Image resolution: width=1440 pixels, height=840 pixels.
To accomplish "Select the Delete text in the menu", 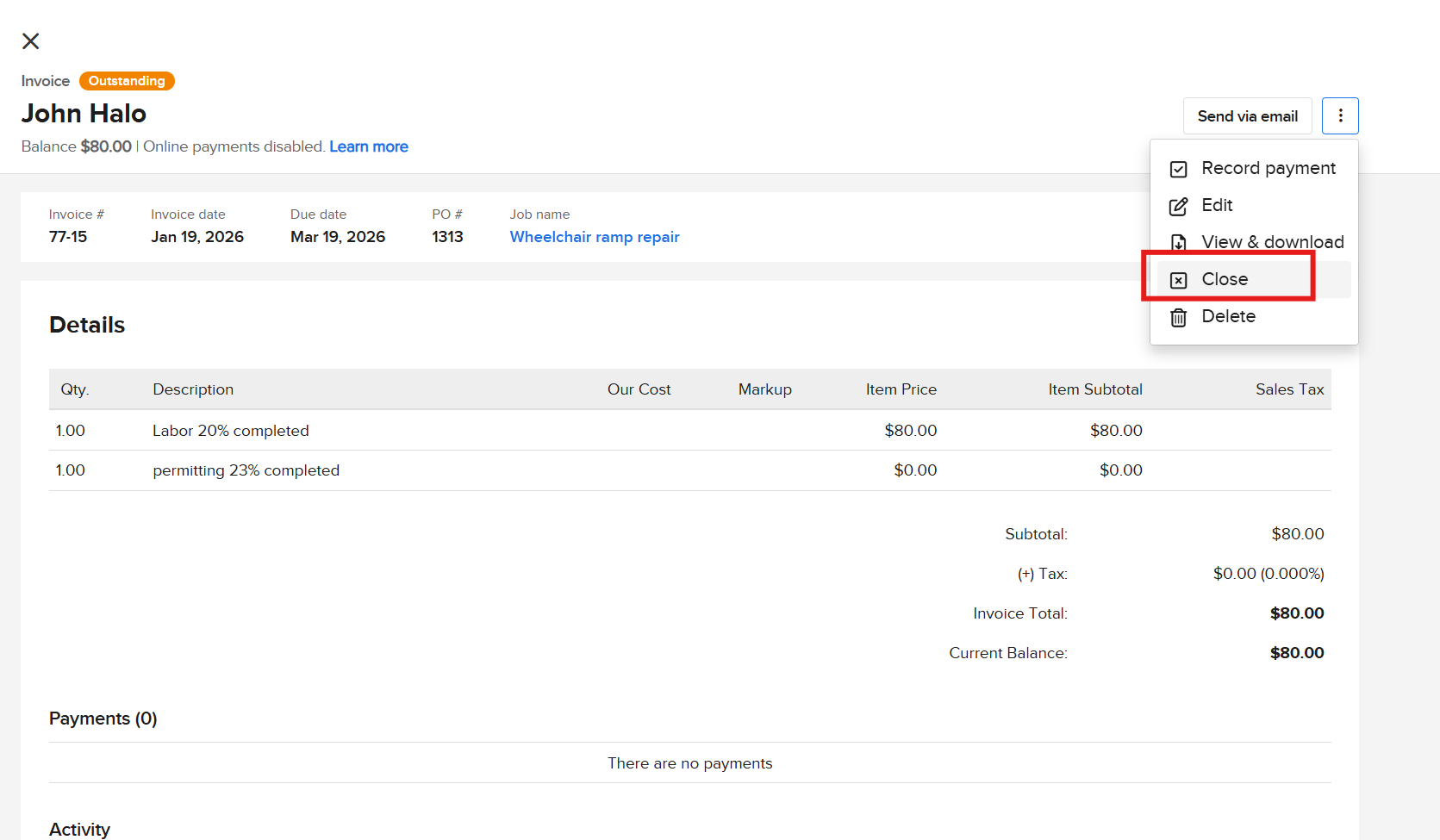I will (1228, 316).
